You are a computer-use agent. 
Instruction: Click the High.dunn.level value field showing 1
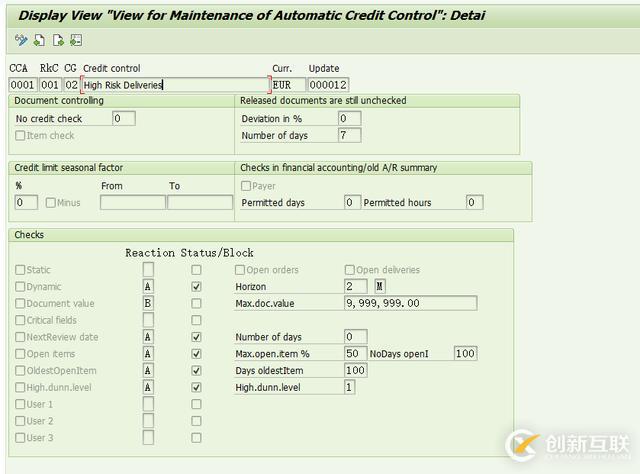tap(350, 387)
